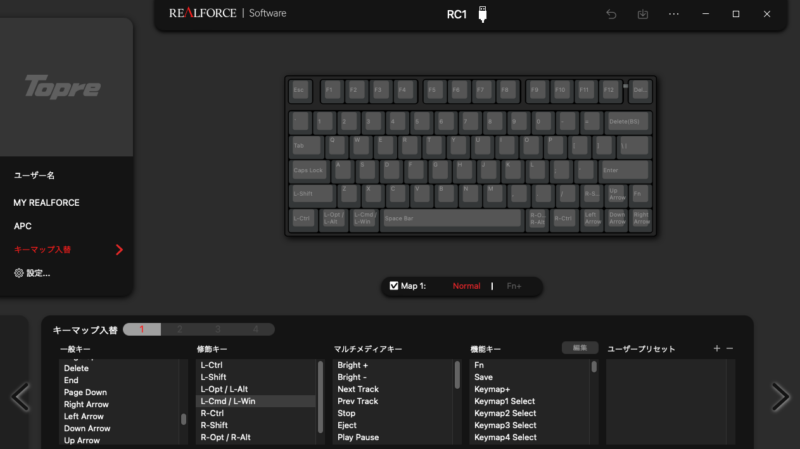Expand the キーマップ入替 red chevron
This screenshot has height=449, width=800.
[x=119, y=250]
